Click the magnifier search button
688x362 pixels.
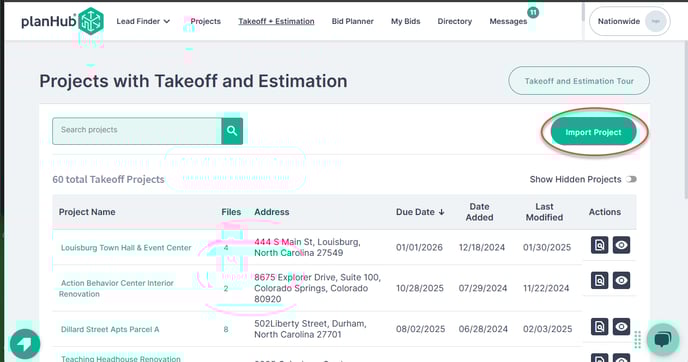coord(232,131)
